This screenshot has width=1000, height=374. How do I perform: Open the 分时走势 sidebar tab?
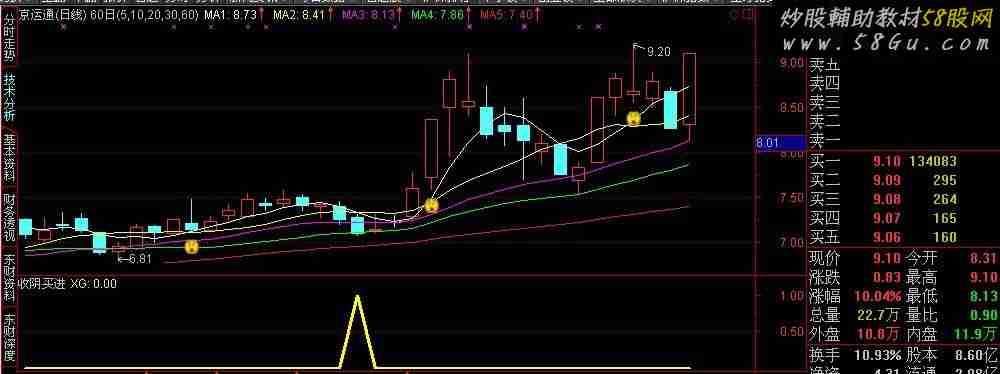point(9,38)
